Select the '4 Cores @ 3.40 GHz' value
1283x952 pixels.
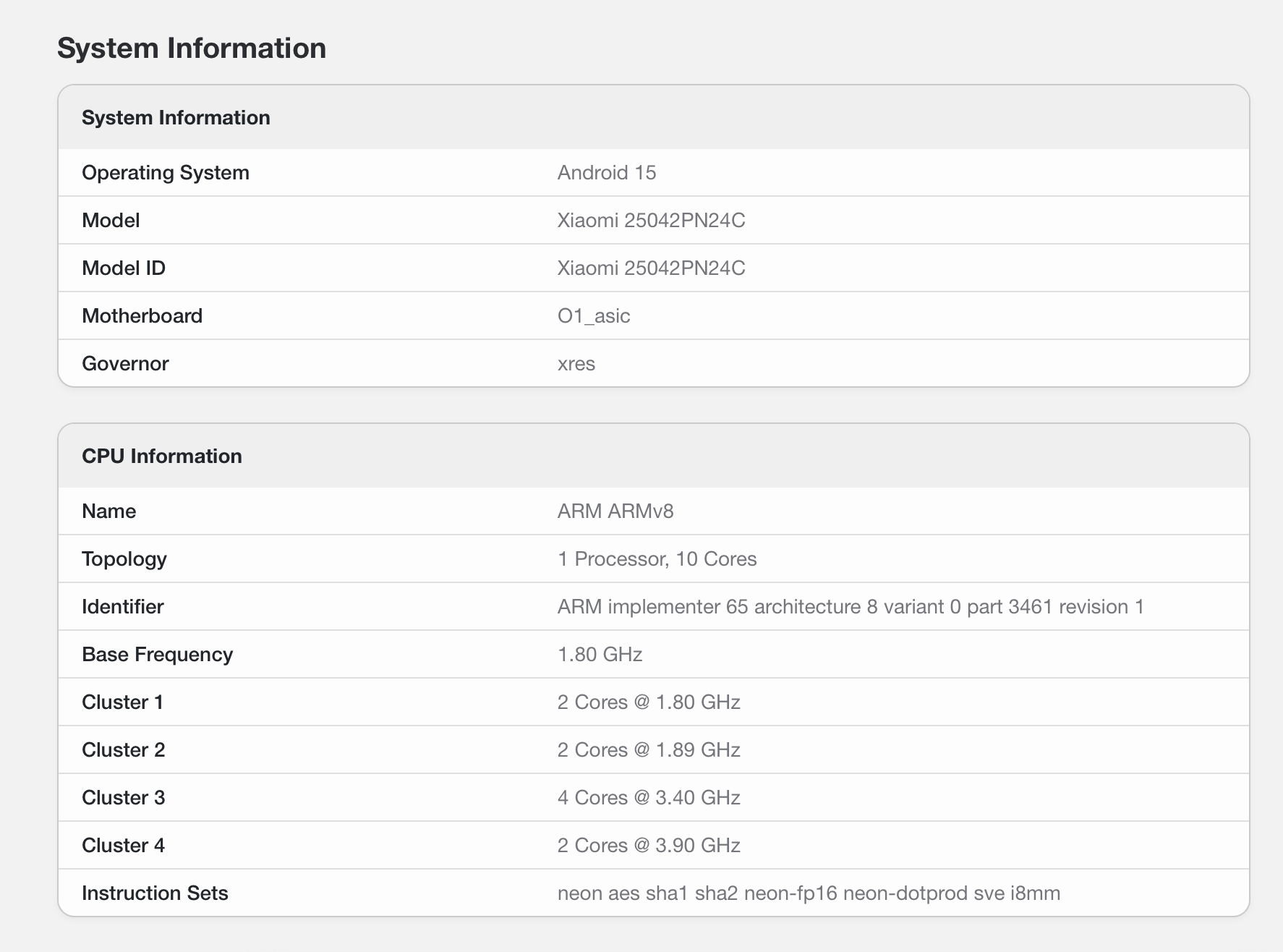(x=649, y=798)
